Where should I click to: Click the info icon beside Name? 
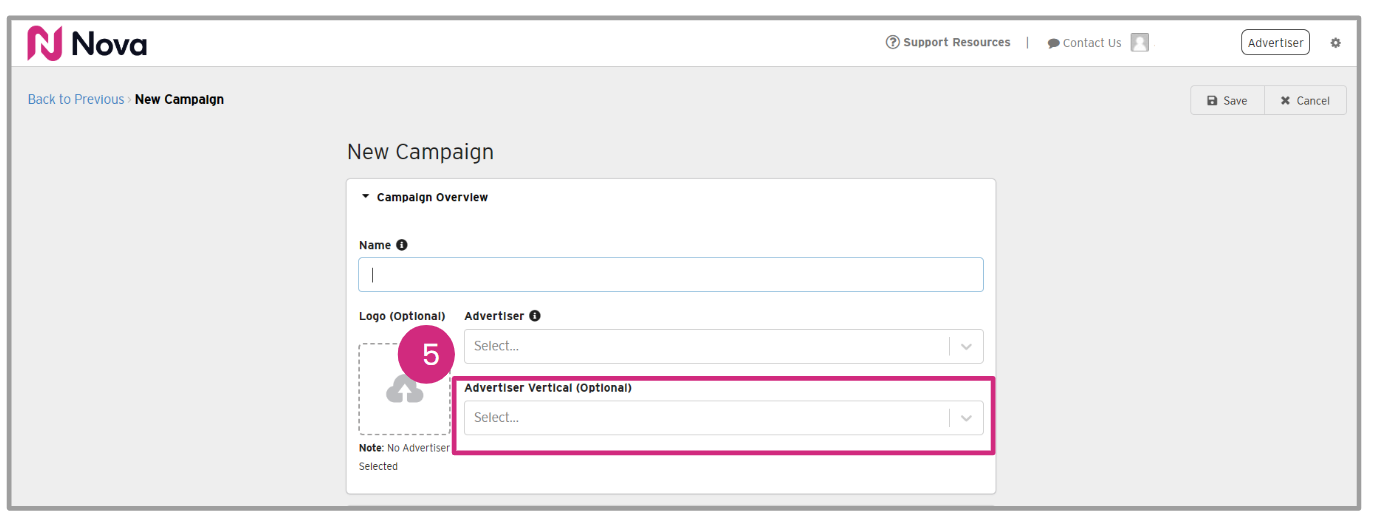[402, 245]
